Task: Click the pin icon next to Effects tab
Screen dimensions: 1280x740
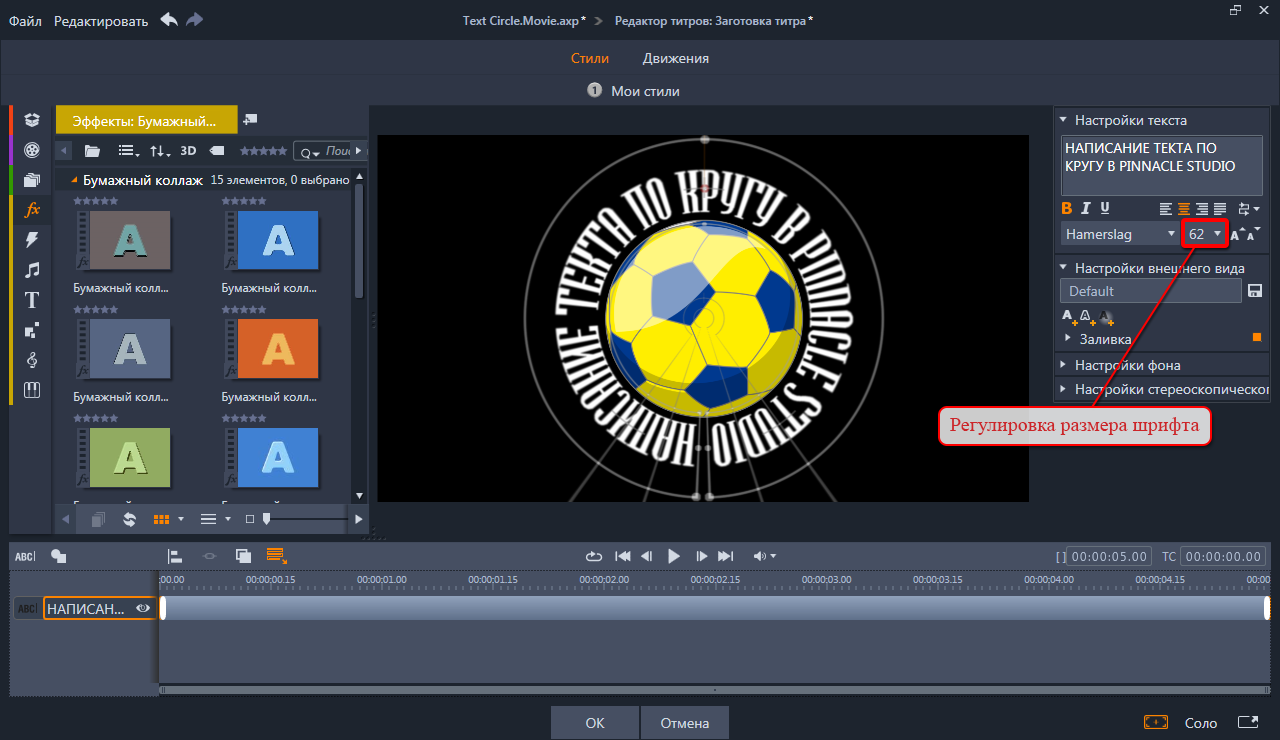Action: [x=250, y=119]
